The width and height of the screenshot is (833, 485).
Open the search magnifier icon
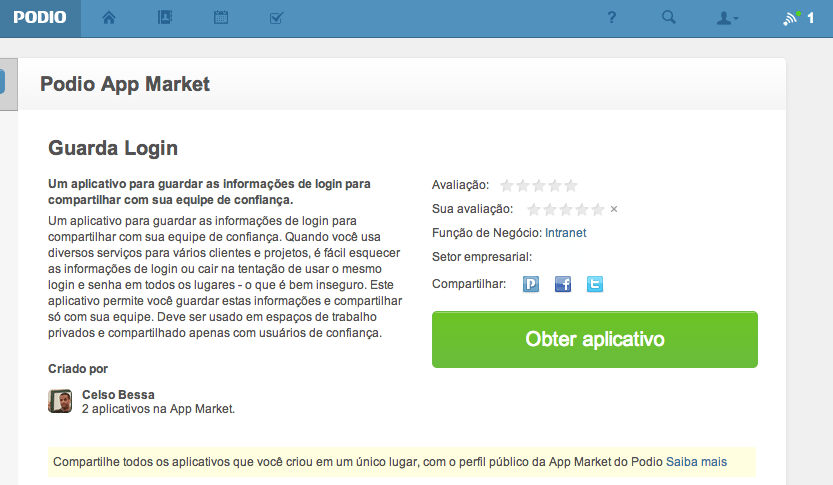point(669,18)
